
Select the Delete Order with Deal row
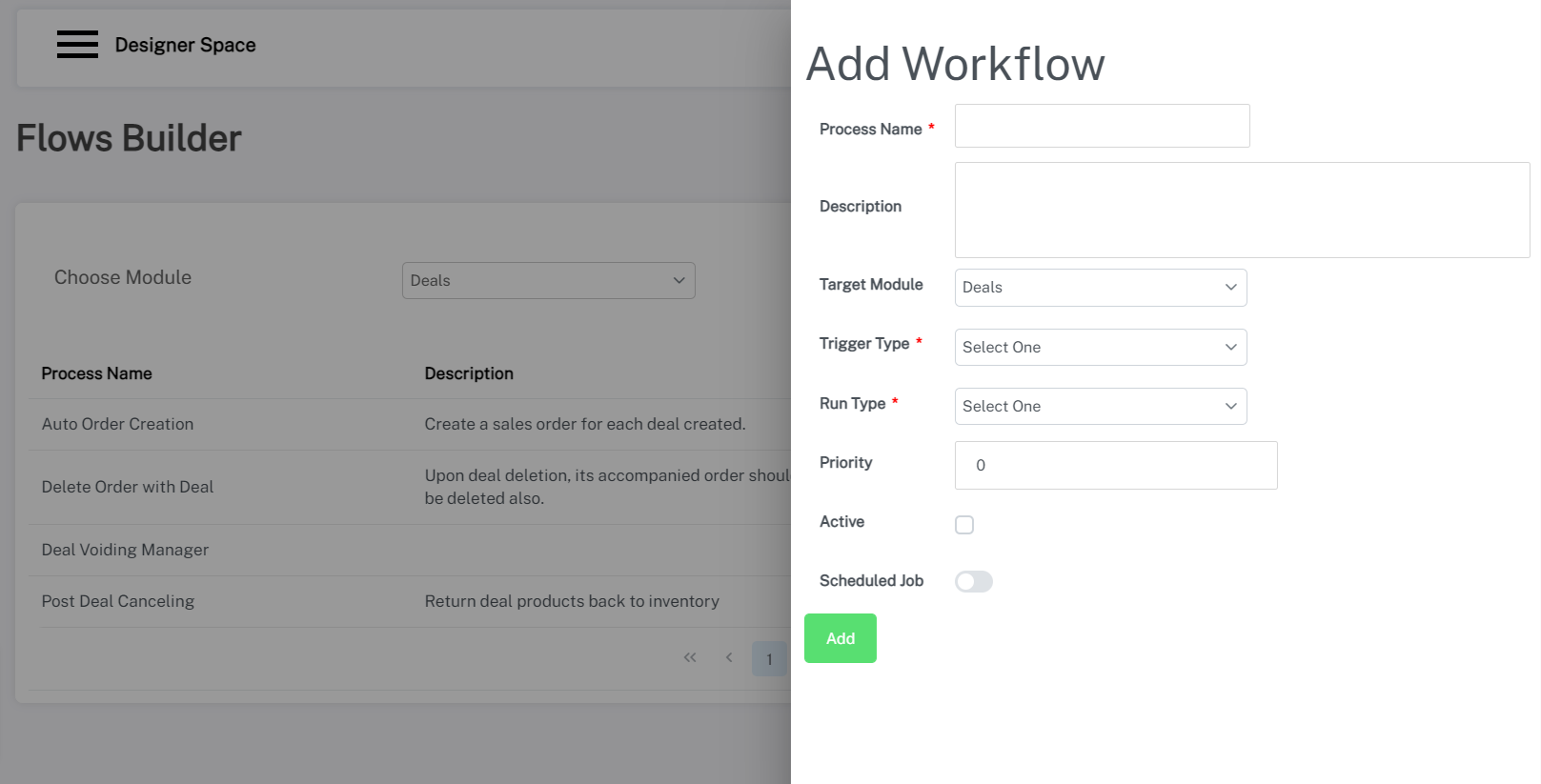128,488
